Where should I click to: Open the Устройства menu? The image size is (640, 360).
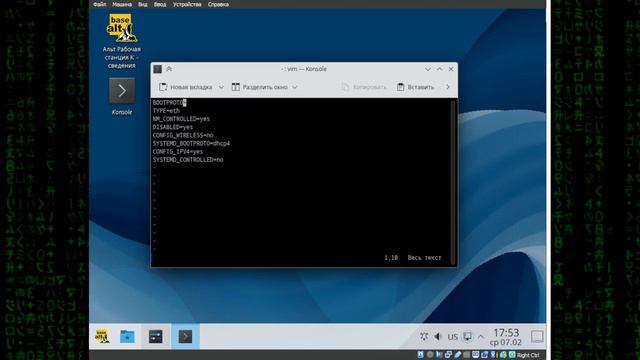(x=187, y=4)
